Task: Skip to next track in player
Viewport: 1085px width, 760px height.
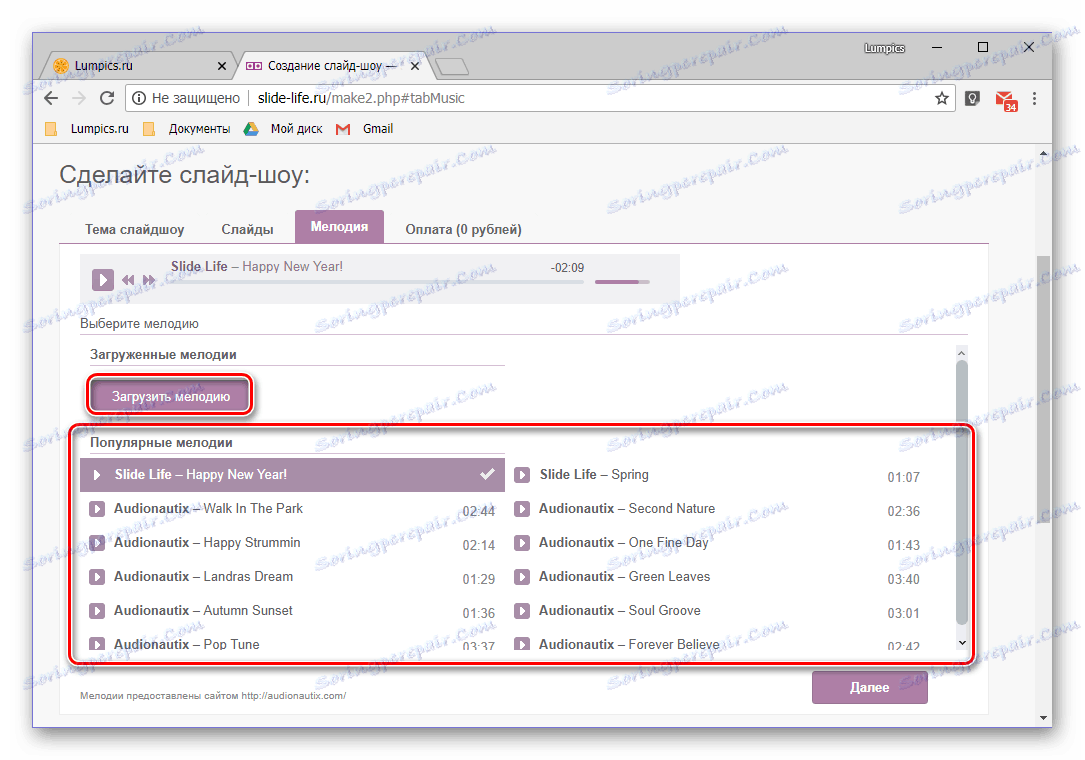Action: tap(149, 280)
